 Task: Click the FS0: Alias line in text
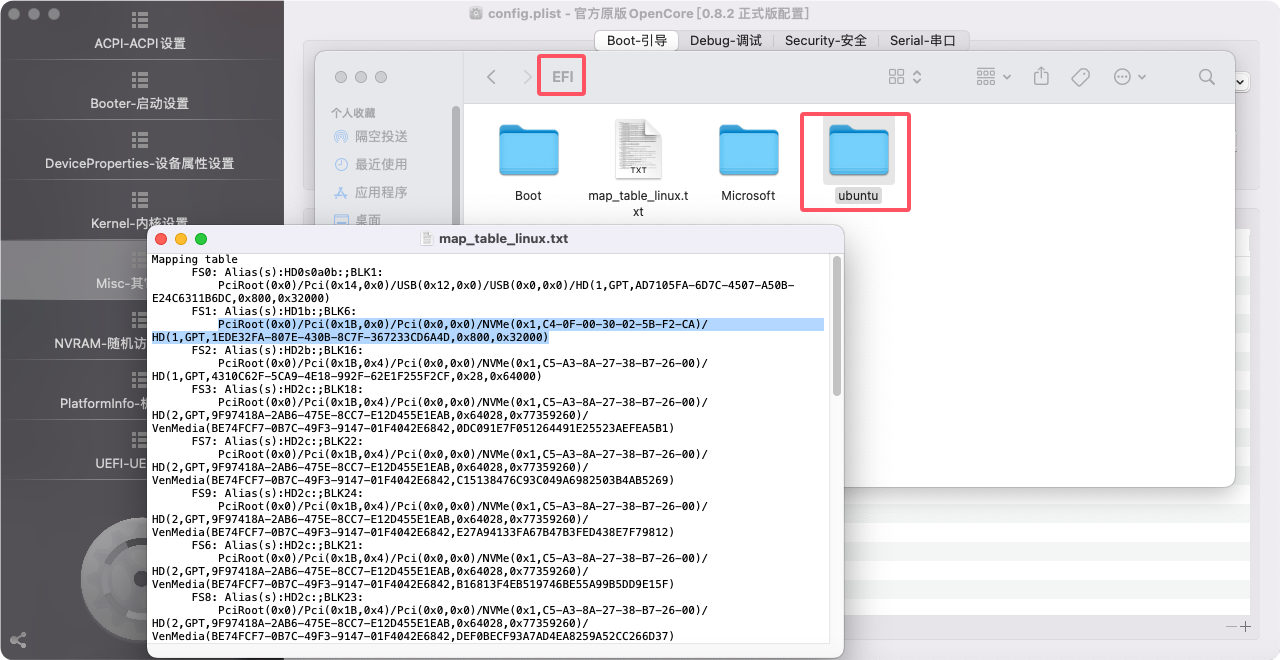tap(287, 272)
